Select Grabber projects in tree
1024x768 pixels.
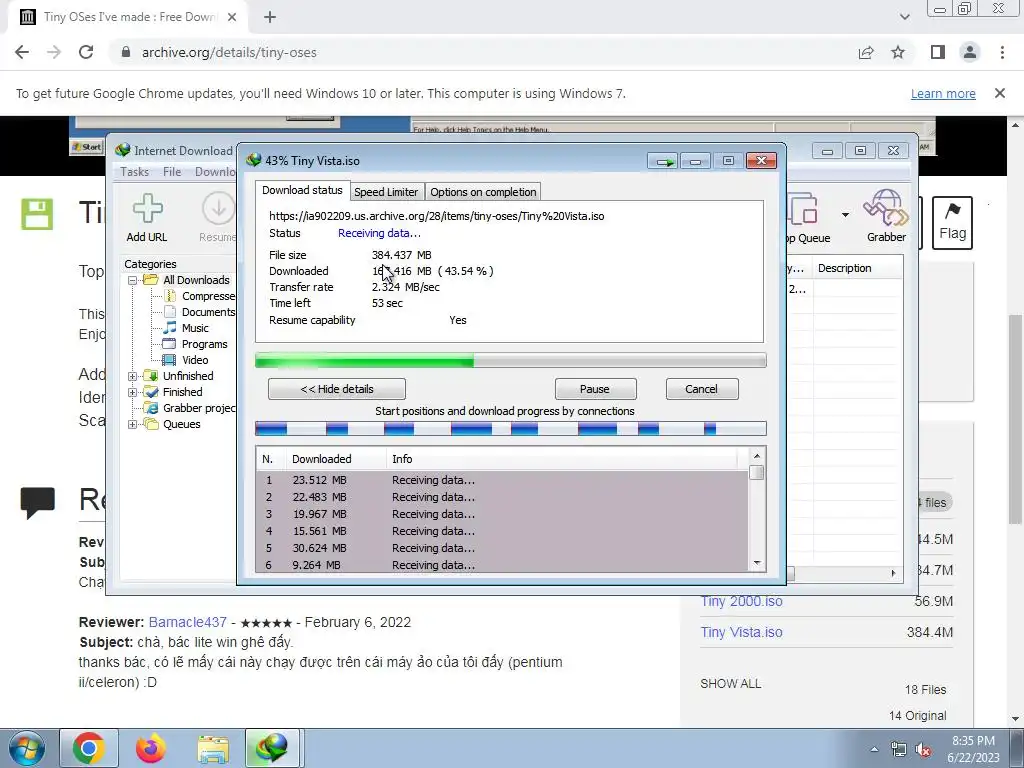pyautogui.click(x=191, y=408)
